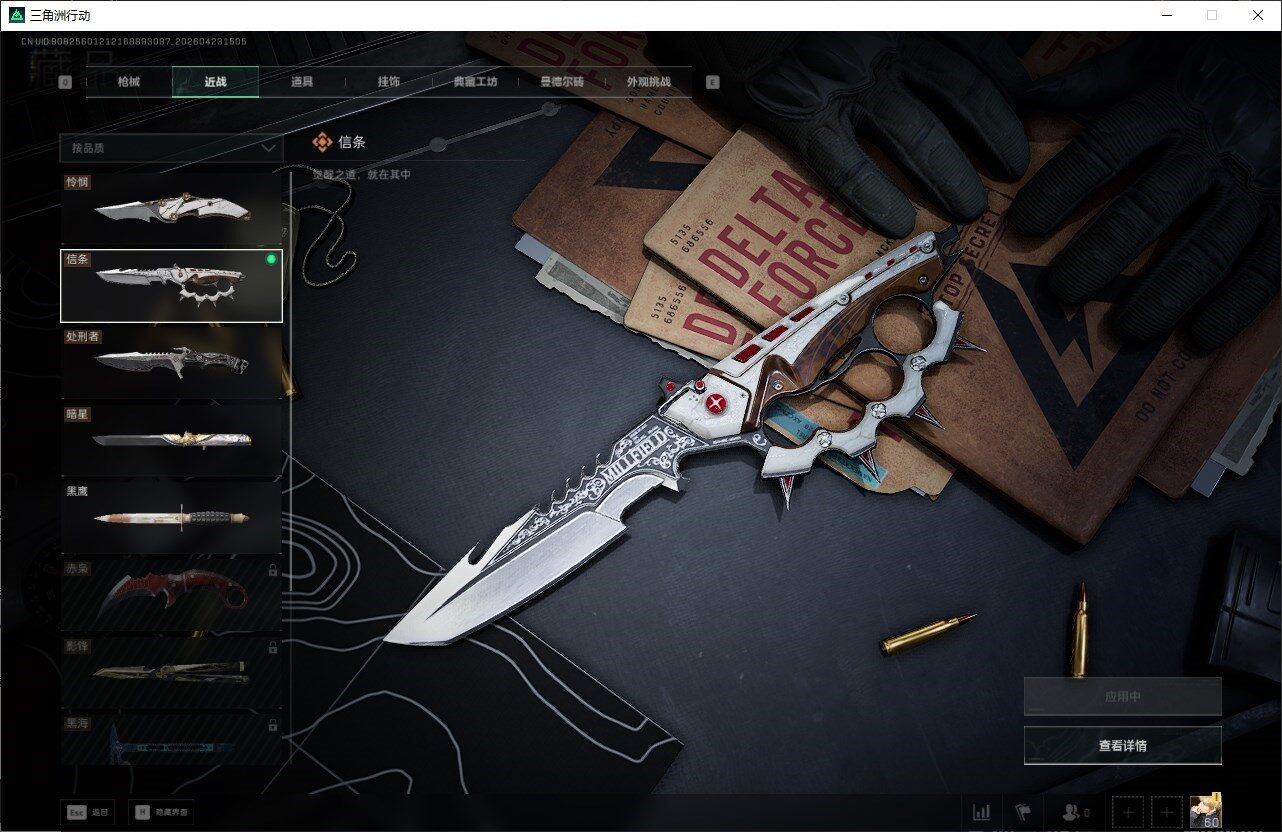This screenshot has width=1282, height=832.
Task: Click the 觉醒之道，就在其中 description text
Action: pos(361,175)
